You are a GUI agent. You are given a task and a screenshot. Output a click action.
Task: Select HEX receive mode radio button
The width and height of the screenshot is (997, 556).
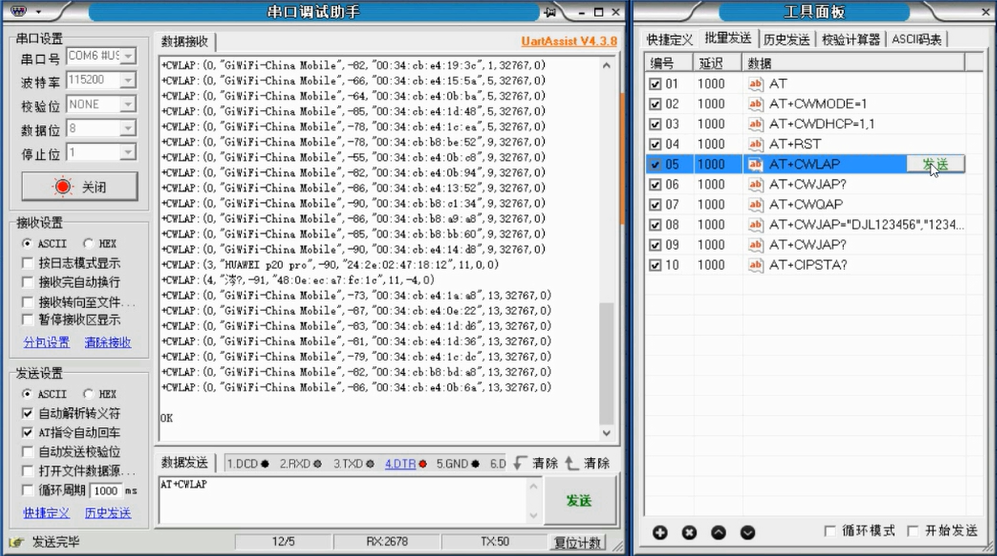pos(88,243)
